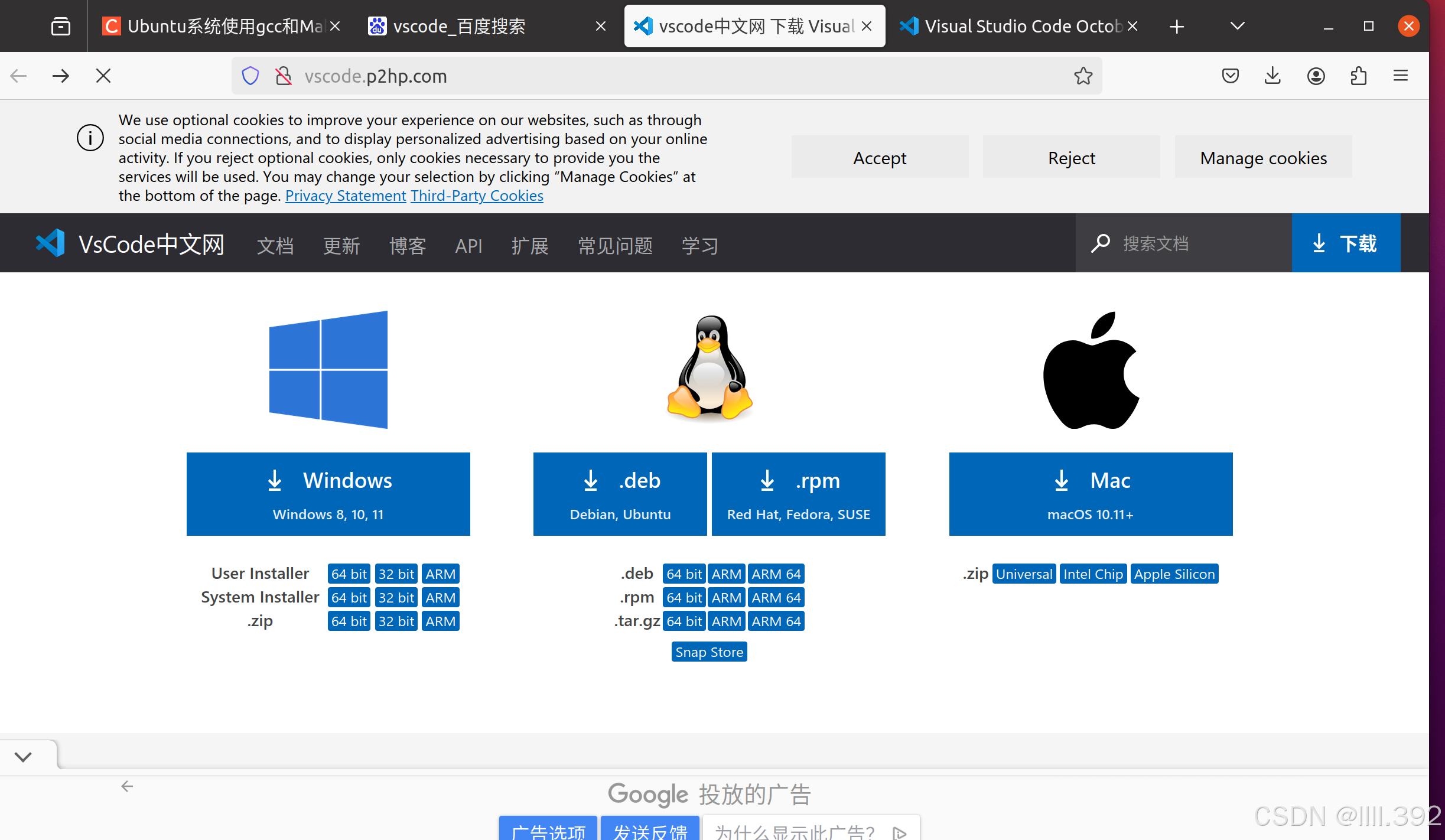
Task: Click the Snap Store link
Action: tap(709, 652)
